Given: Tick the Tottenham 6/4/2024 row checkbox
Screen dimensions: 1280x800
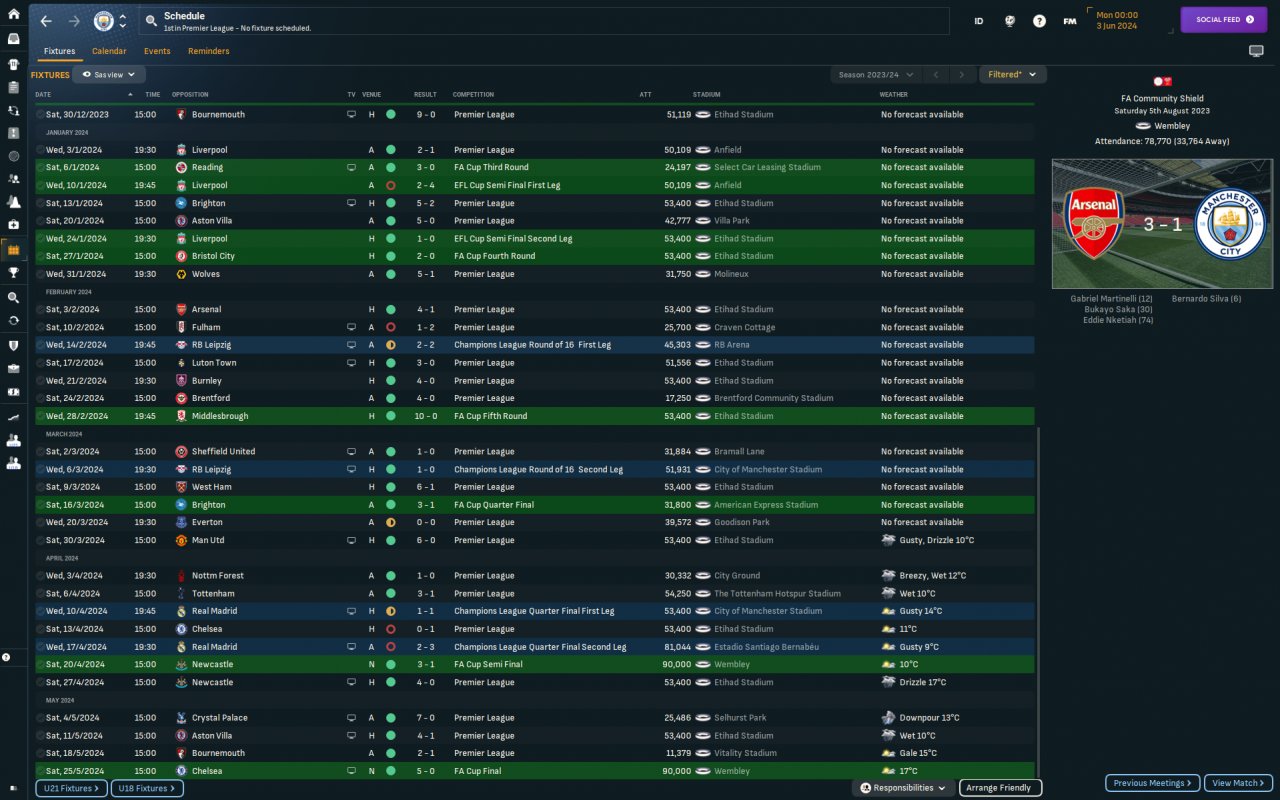Looking at the screenshot, I should click(x=40, y=594).
